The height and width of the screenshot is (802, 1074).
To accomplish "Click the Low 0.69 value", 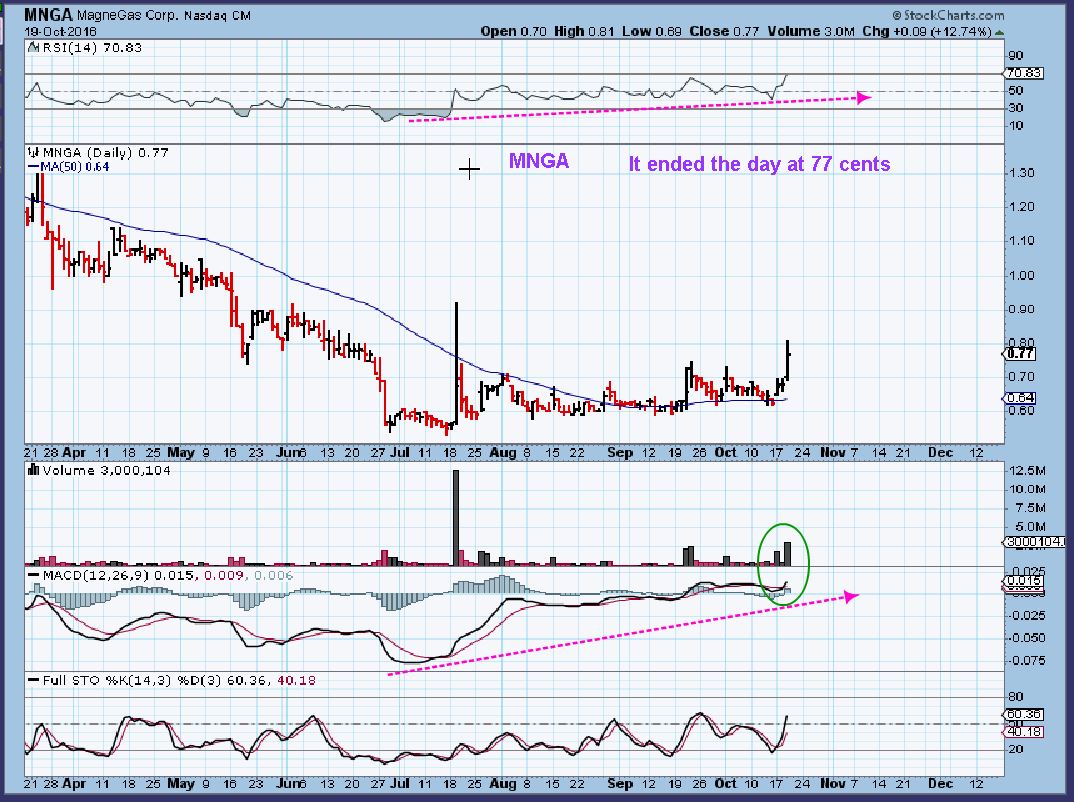I will pyautogui.click(x=651, y=32).
